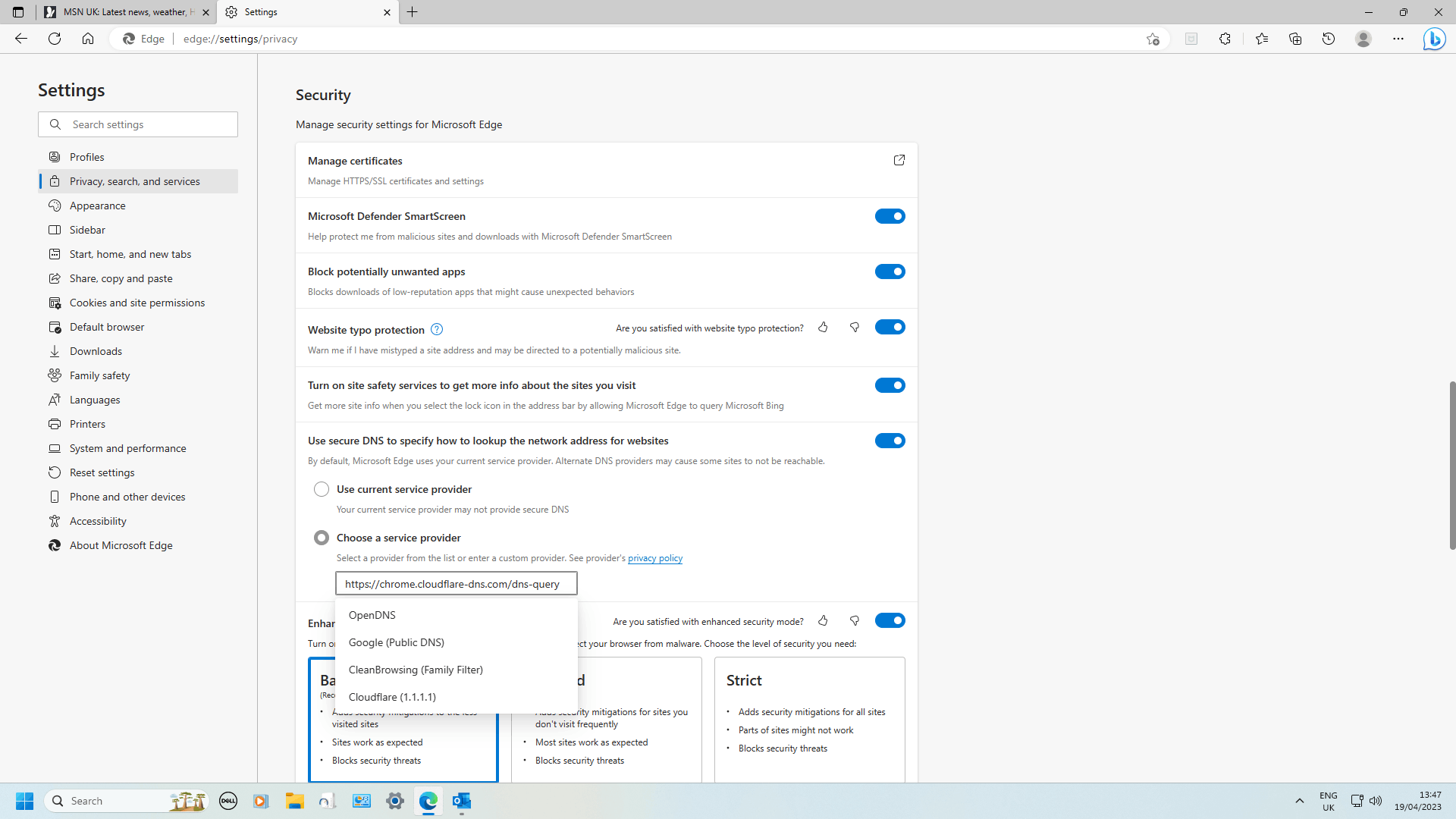The image size is (1456, 819).
Task: Click the browser settings ellipsis icon
Action: coord(1398,38)
